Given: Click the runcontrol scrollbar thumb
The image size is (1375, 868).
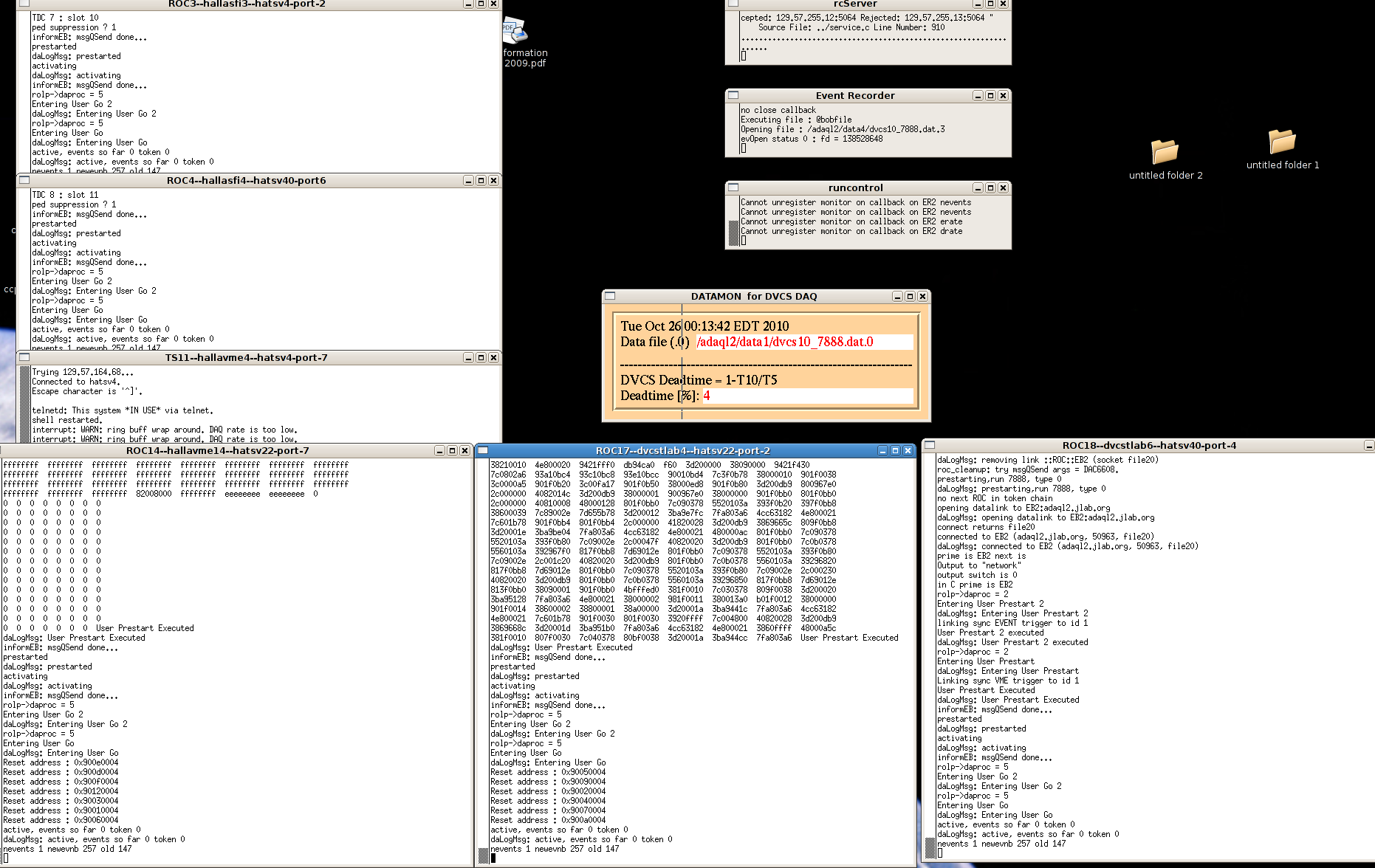Looking at the screenshot, I should coord(734,232).
